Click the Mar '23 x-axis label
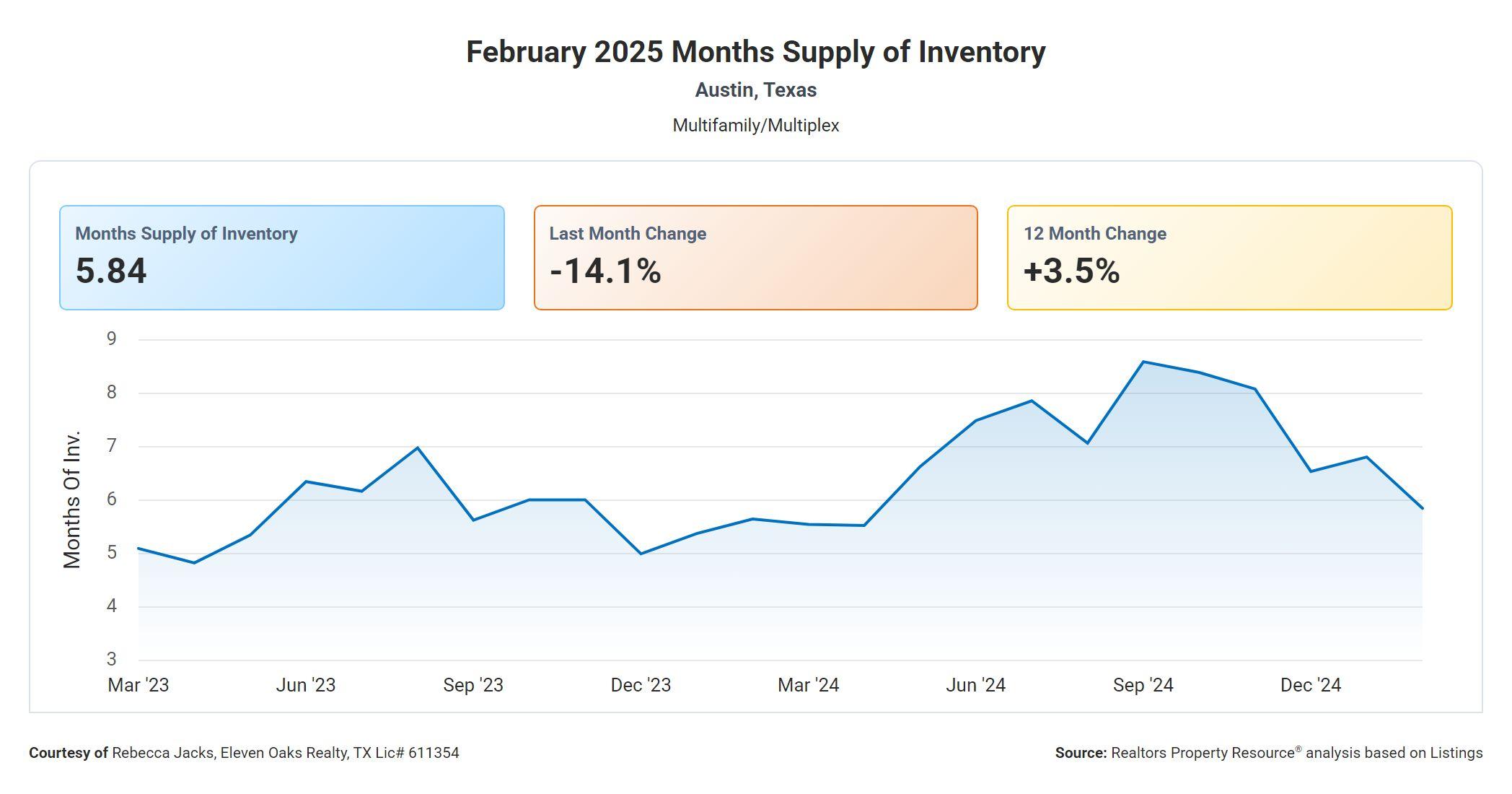The height and width of the screenshot is (794, 1512). [139, 685]
